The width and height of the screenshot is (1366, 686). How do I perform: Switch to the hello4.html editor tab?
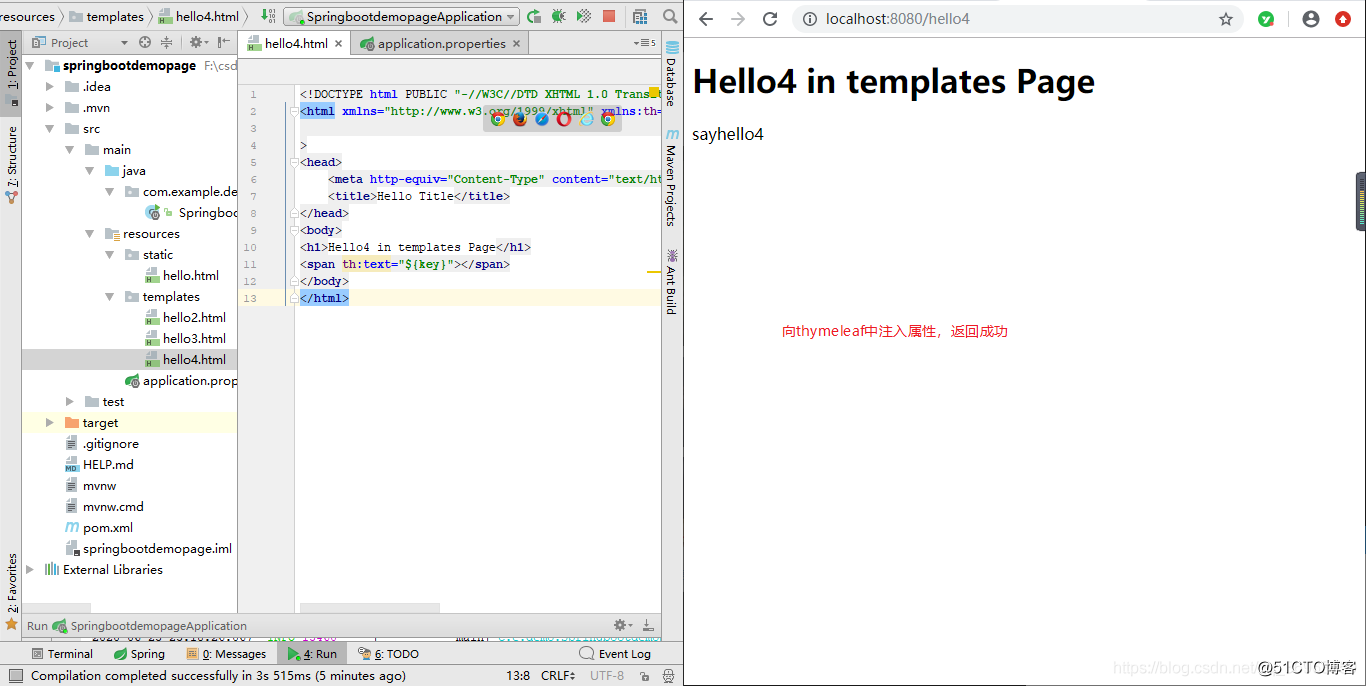tap(295, 43)
